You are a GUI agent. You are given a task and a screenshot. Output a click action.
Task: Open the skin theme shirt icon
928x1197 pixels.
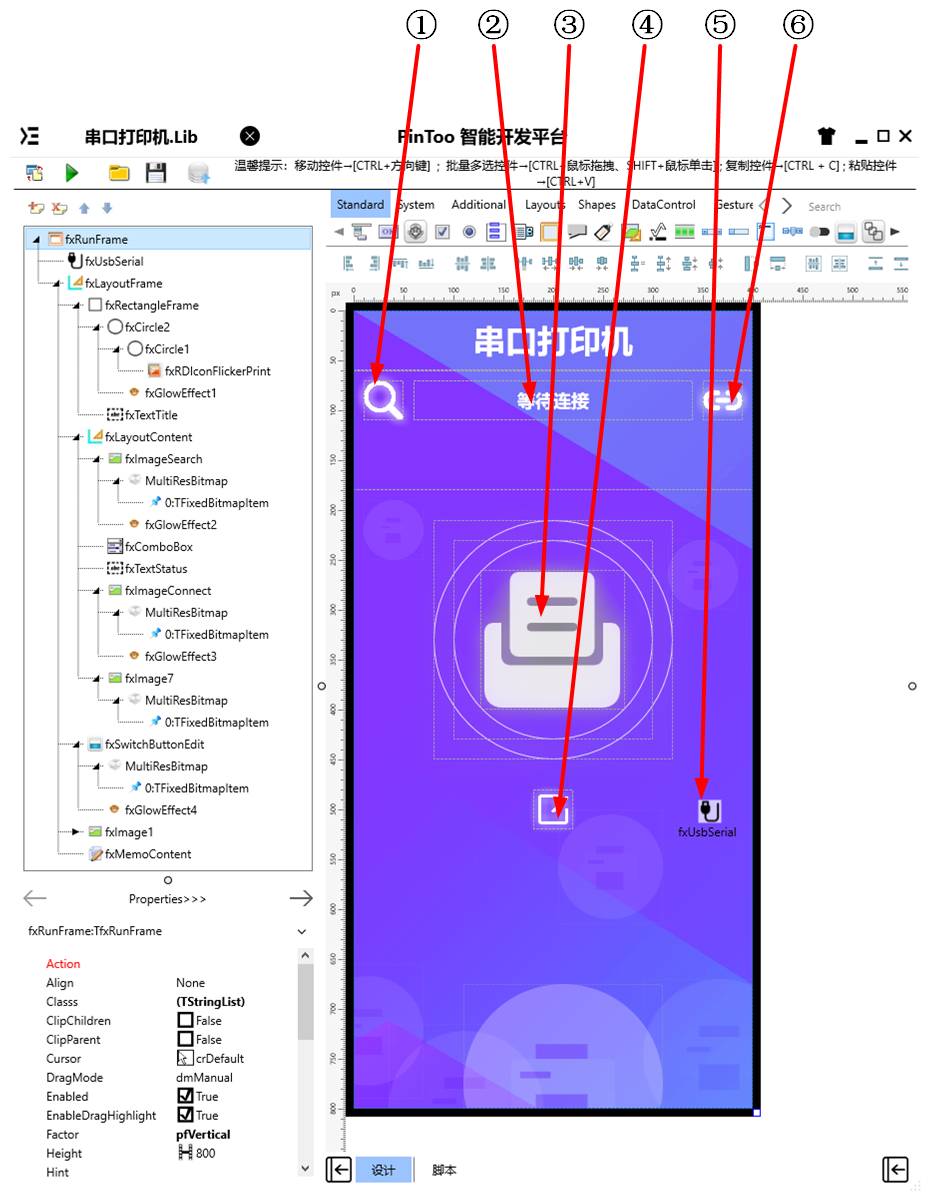click(826, 136)
